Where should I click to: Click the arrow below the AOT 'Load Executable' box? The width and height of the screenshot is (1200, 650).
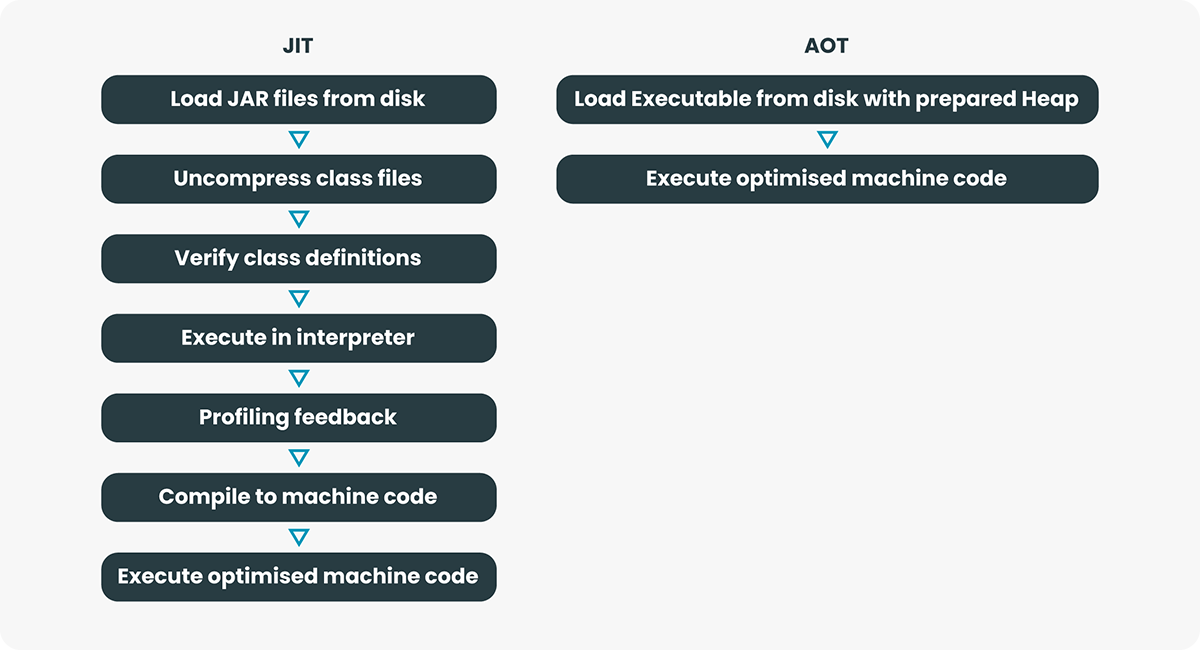point(826,139)
